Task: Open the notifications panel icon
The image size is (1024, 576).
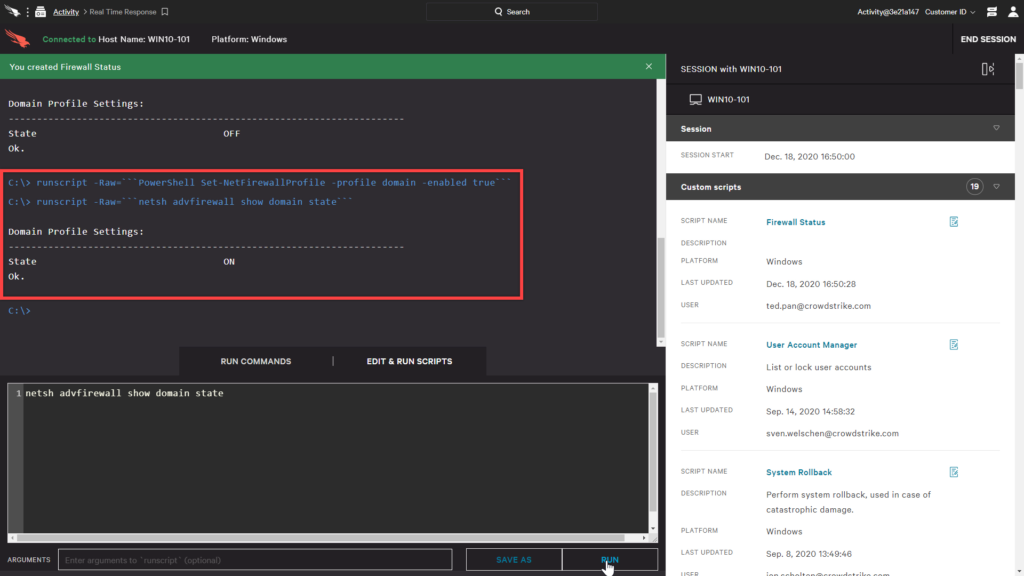Action: pyautogui.click(x=991, y=12)
